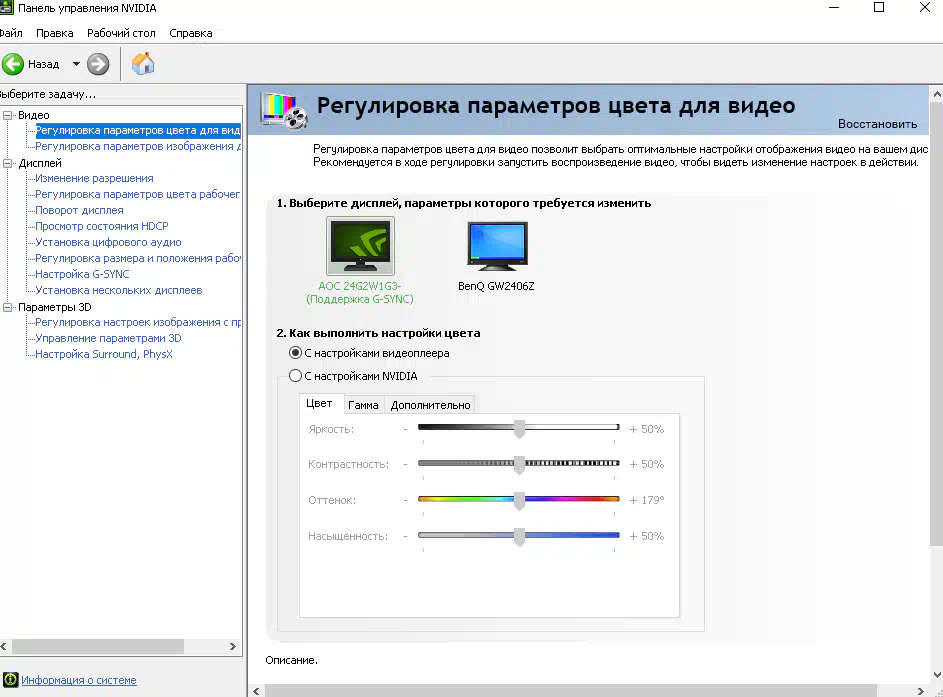
Task: Open the Back history dropdown arrow
Action: pyautogui.click(x=76, y=64)
